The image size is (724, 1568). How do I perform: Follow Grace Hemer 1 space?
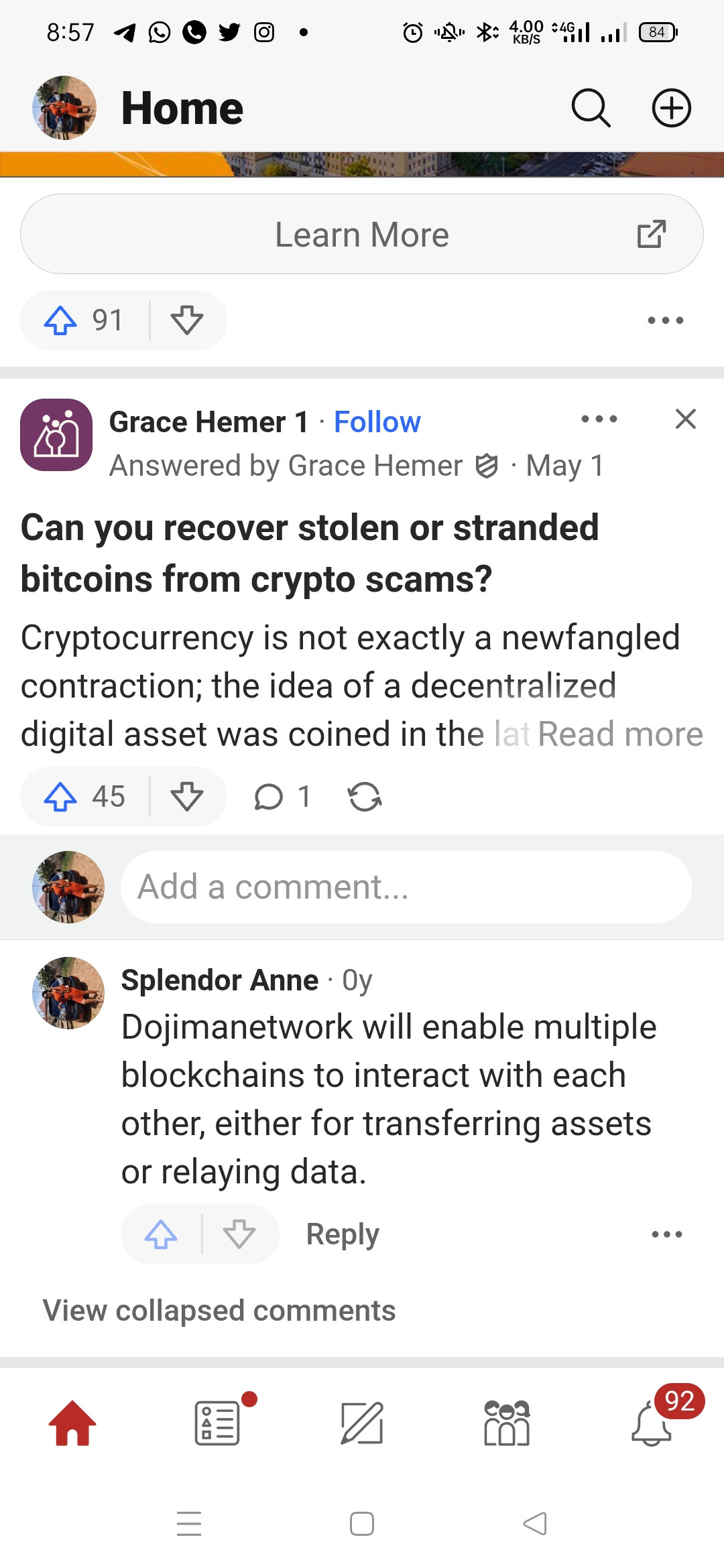pos(377,422)
